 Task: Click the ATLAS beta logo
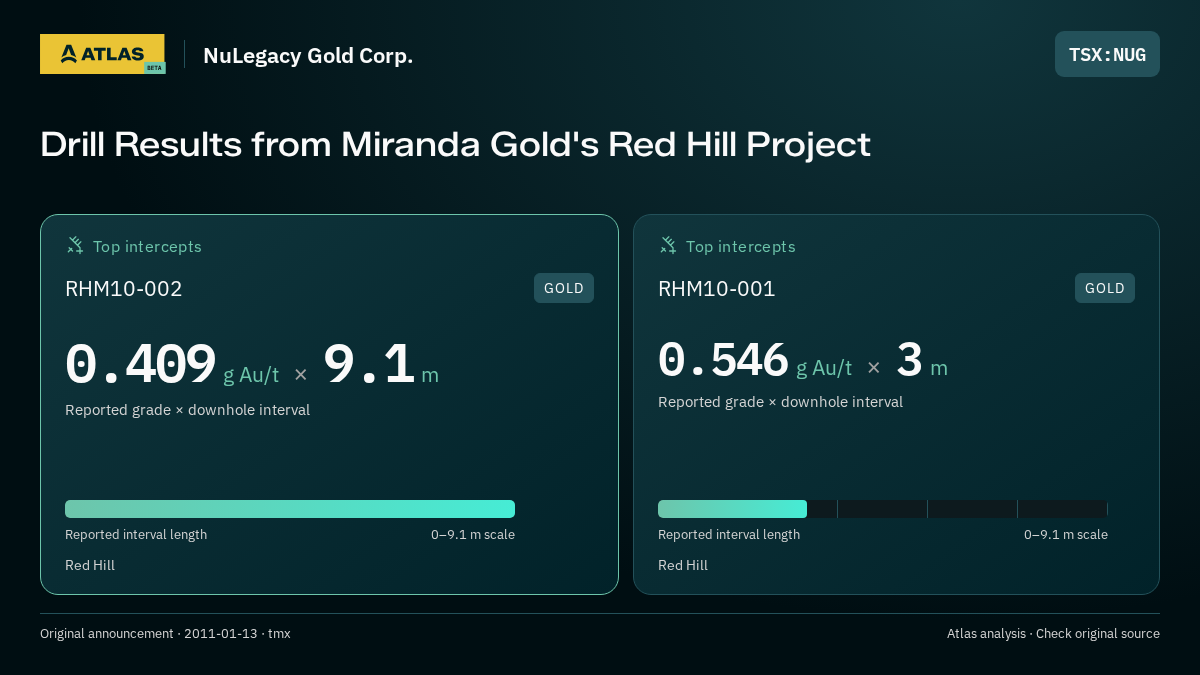102,54
